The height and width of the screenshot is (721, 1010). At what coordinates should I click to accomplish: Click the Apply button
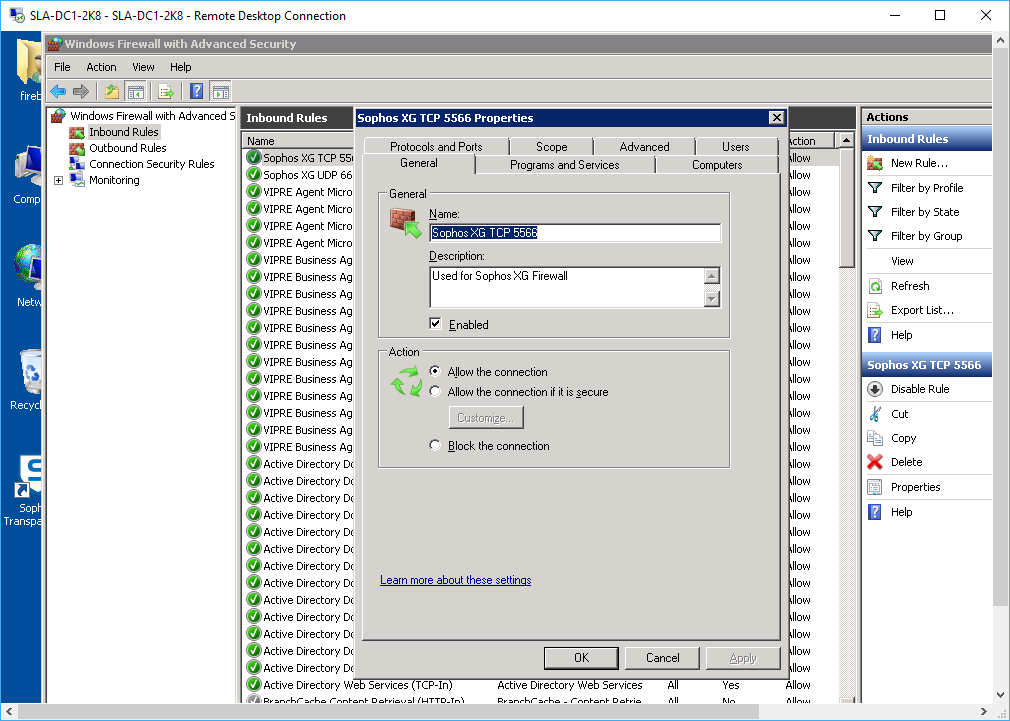coord(743,658)
